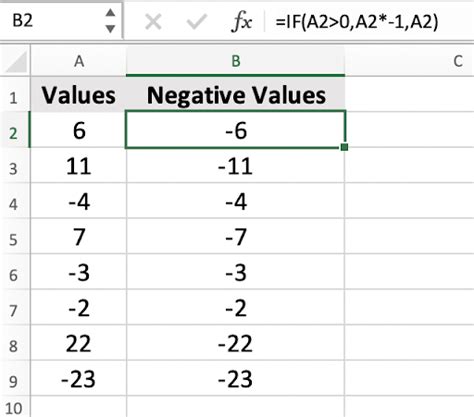This screenshot has height=417, width=474.
Task: Click the Name Box down arrow
Action: tap(110, 29)
